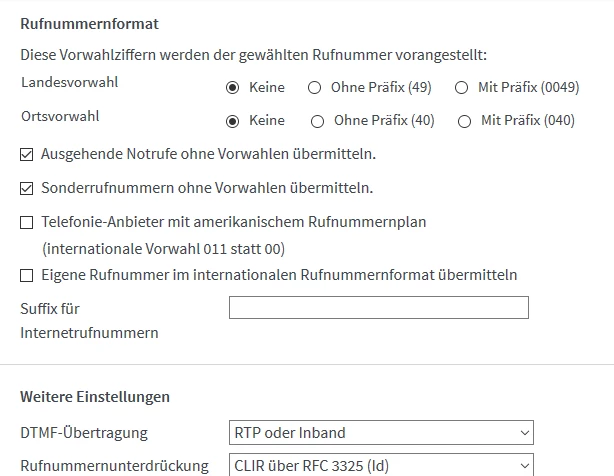Image resolution: width=614 pixels, height=476 pixels.
Task: Click the Suffix für Internetrufnummern text field
Action: point(378,308)
